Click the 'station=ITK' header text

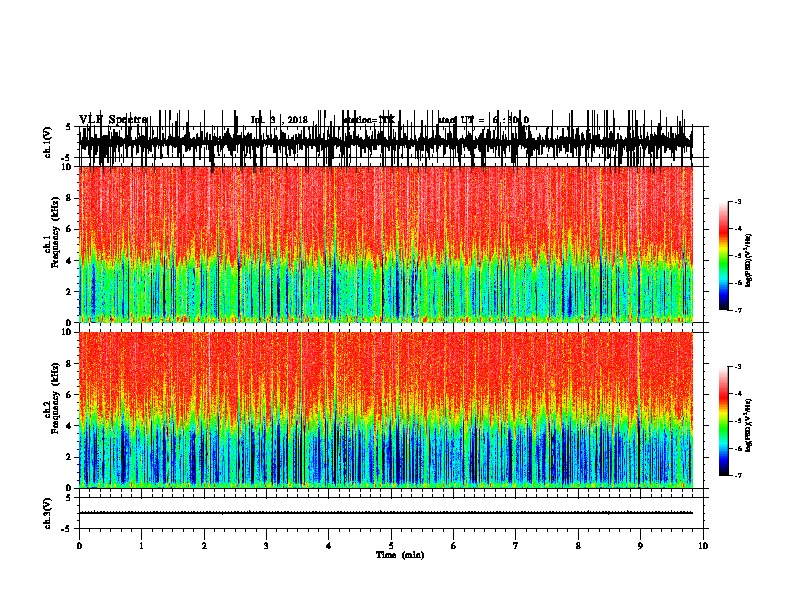[x=368, y=120]
